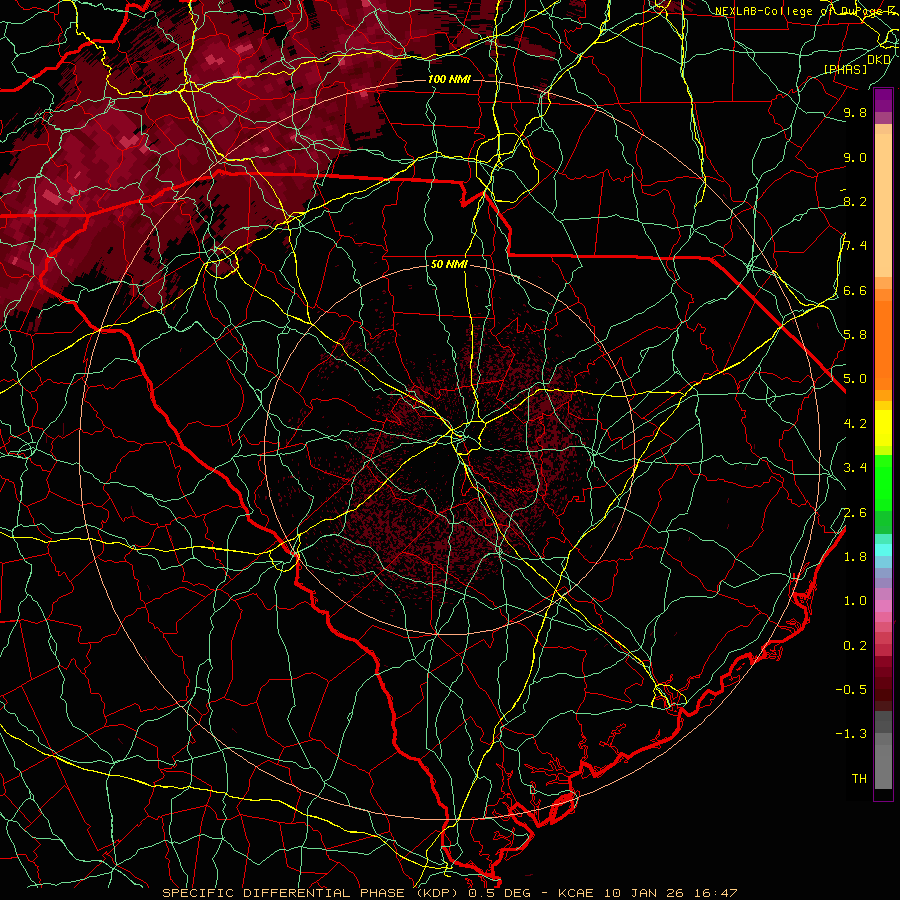Viewport: 900px width, 900px height.
Task: Click the 50 NMI range ring label
Action: 449,265
